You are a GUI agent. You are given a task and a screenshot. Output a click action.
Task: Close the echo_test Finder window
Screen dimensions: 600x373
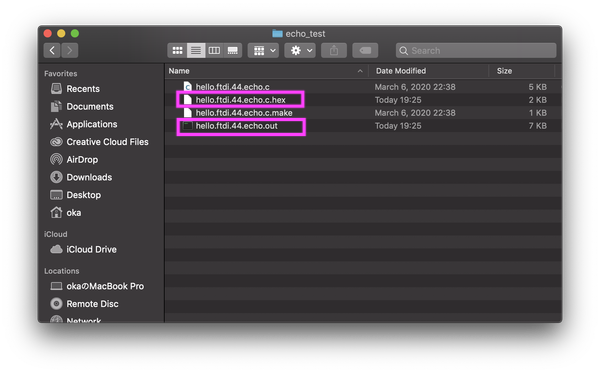click(48, 34)
